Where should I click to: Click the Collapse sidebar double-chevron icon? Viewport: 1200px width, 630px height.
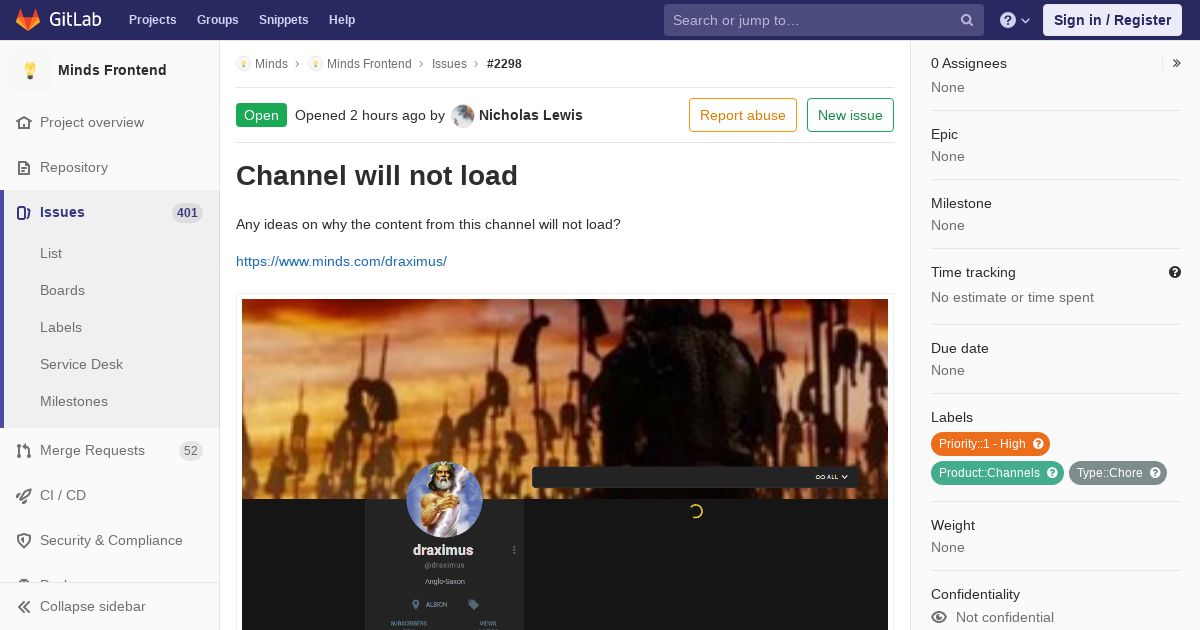(24, 606)
